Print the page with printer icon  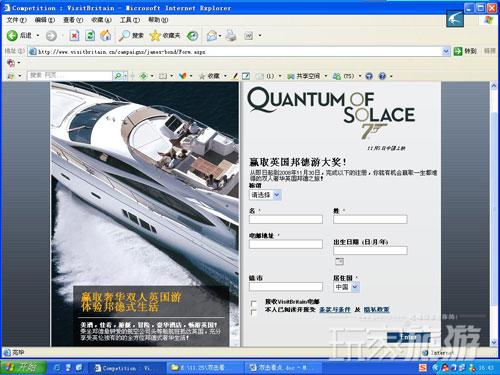231,35
